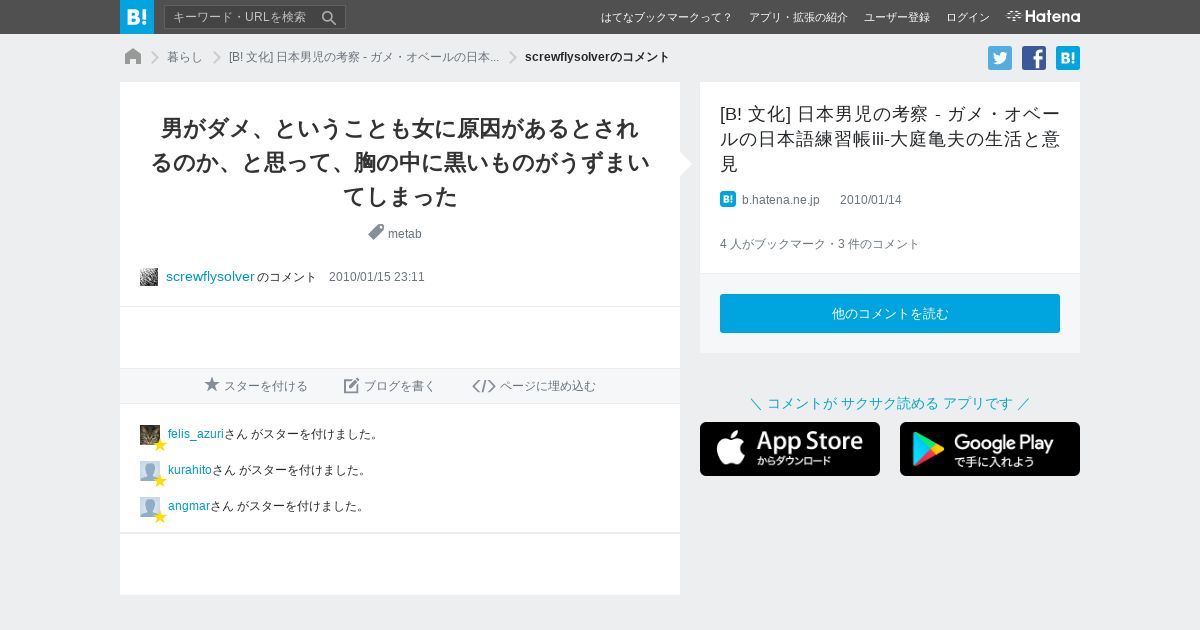The width and height of the screenshot is (1200, 630).
Task: Open the ログイン link
Action: click(968, 17)
